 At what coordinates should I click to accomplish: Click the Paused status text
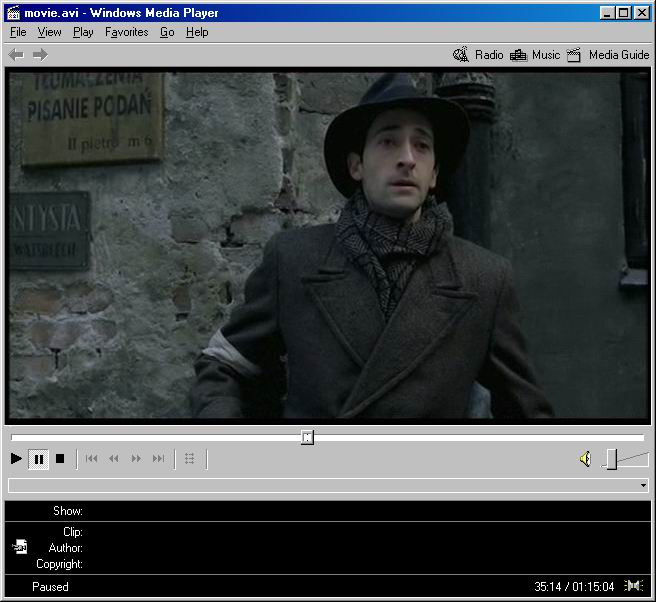(50, 587)
